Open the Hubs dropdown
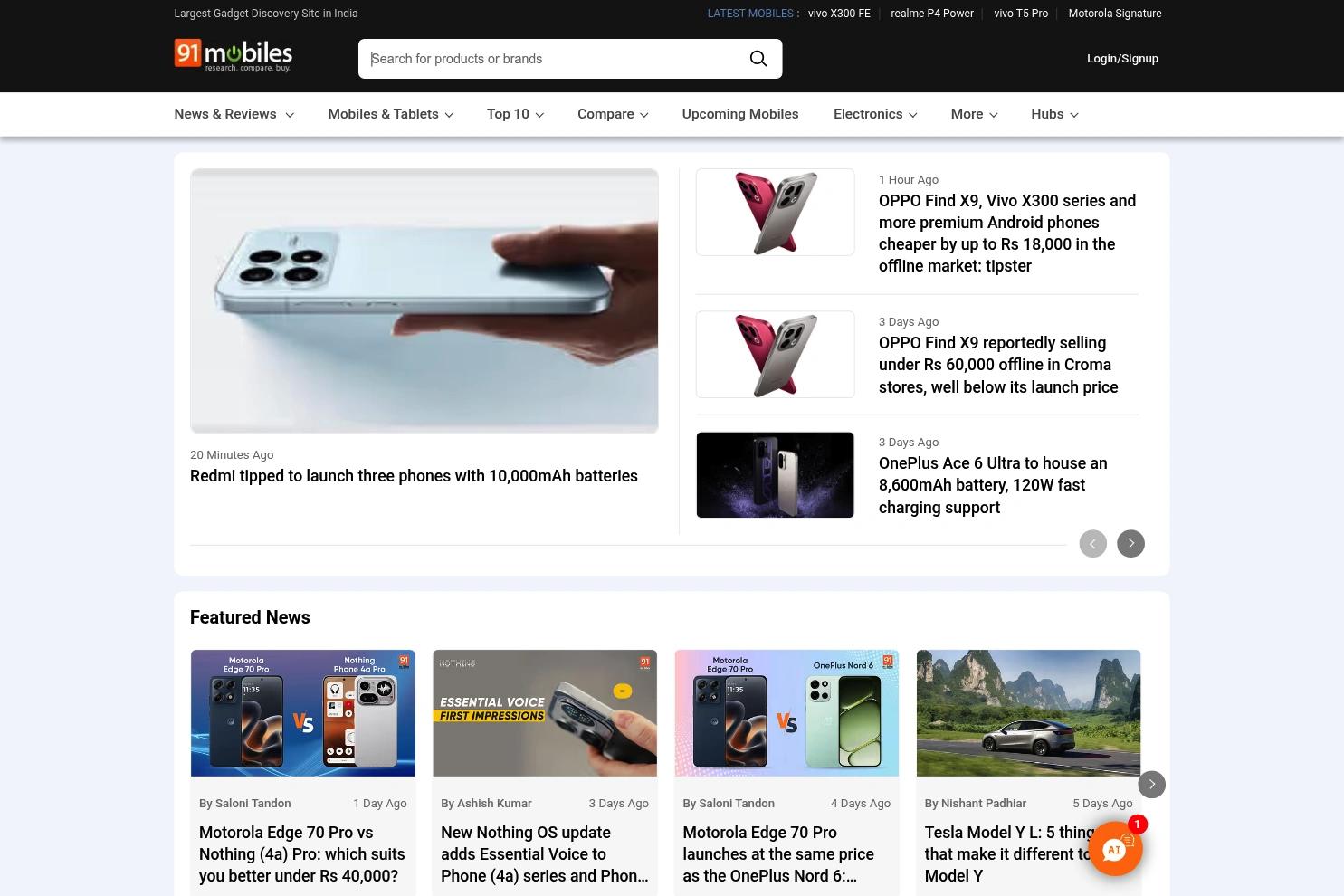The image size is (1344, 896). (1054, 114)
